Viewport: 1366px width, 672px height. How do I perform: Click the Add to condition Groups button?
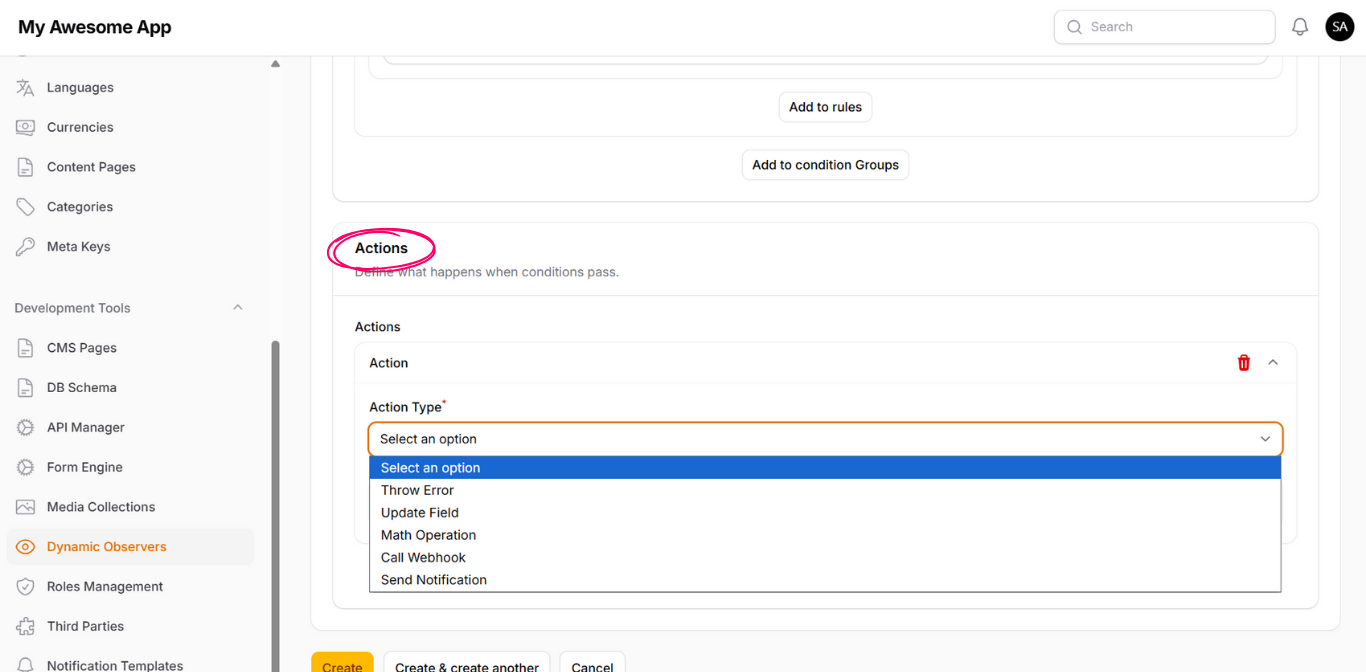pyautogui.click(x=825, y=165)
